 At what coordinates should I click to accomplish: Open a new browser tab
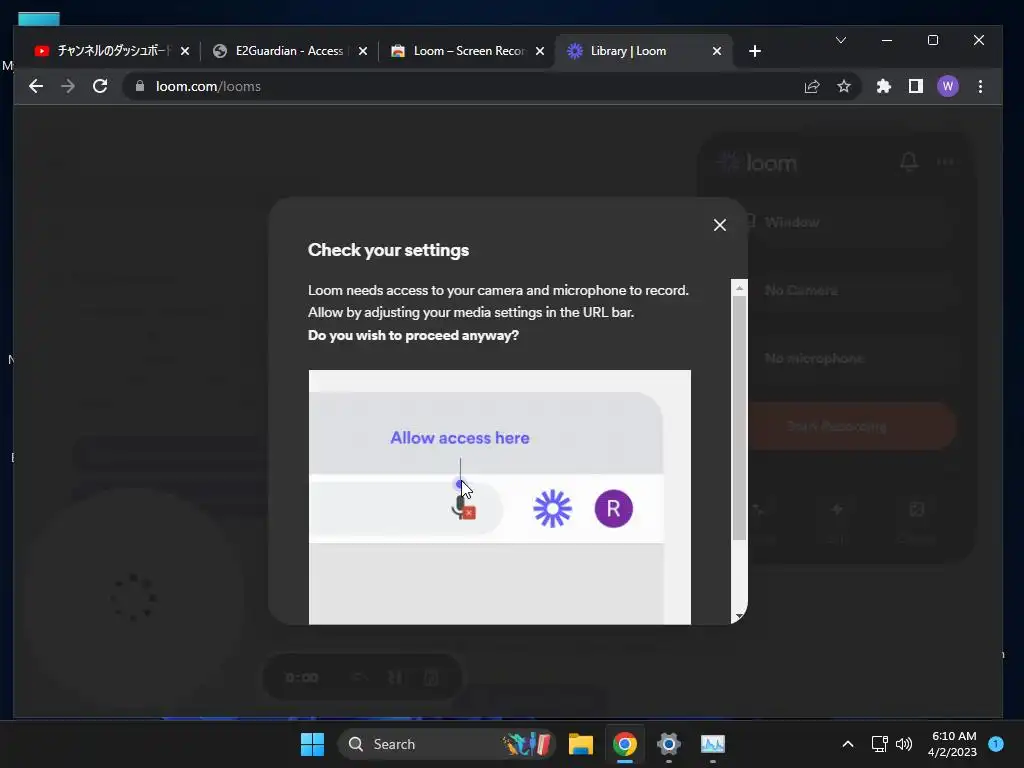755,51
